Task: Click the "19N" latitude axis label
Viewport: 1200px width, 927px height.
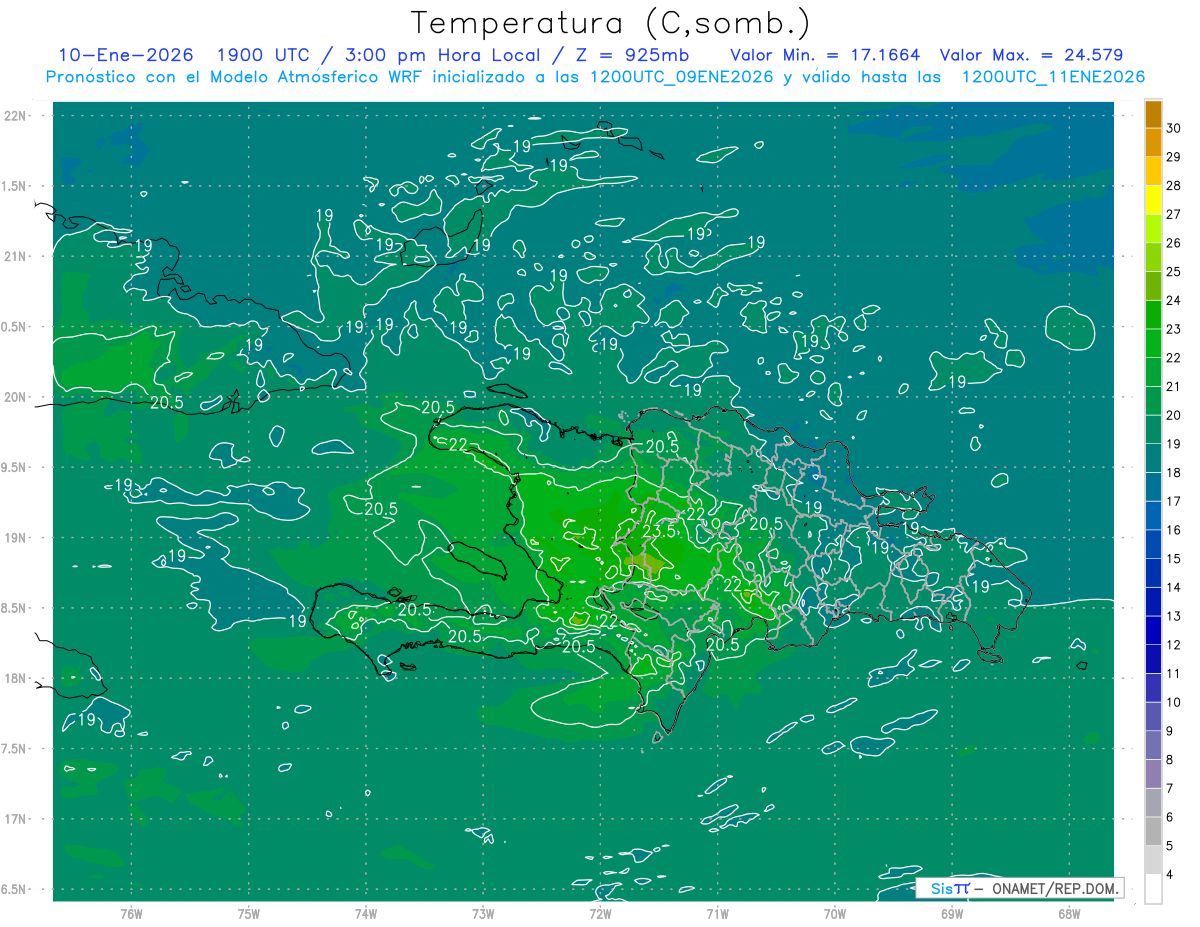Action: click(x=15, y=537)
